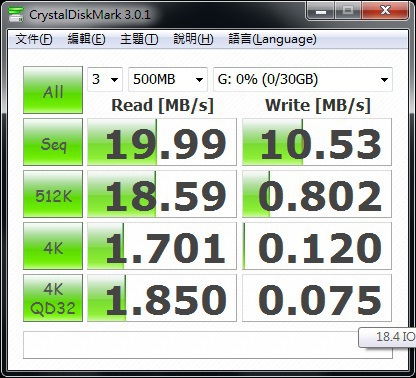Click the Write [MB/s] column header
This screenshot has height=378, width=416.
point(318,105)
